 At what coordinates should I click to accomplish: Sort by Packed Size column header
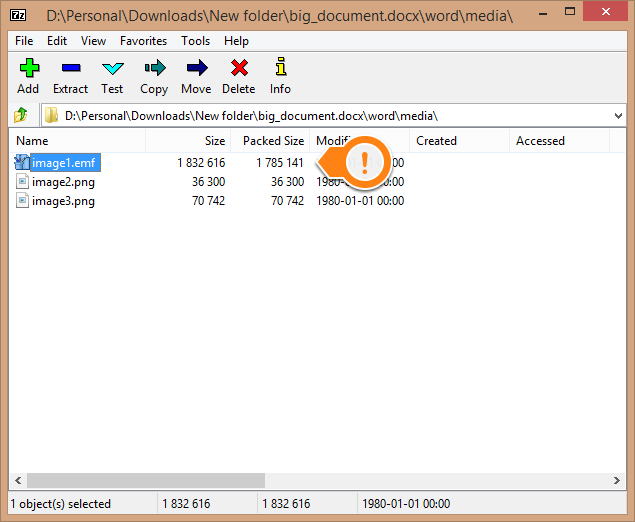[273, 141]
